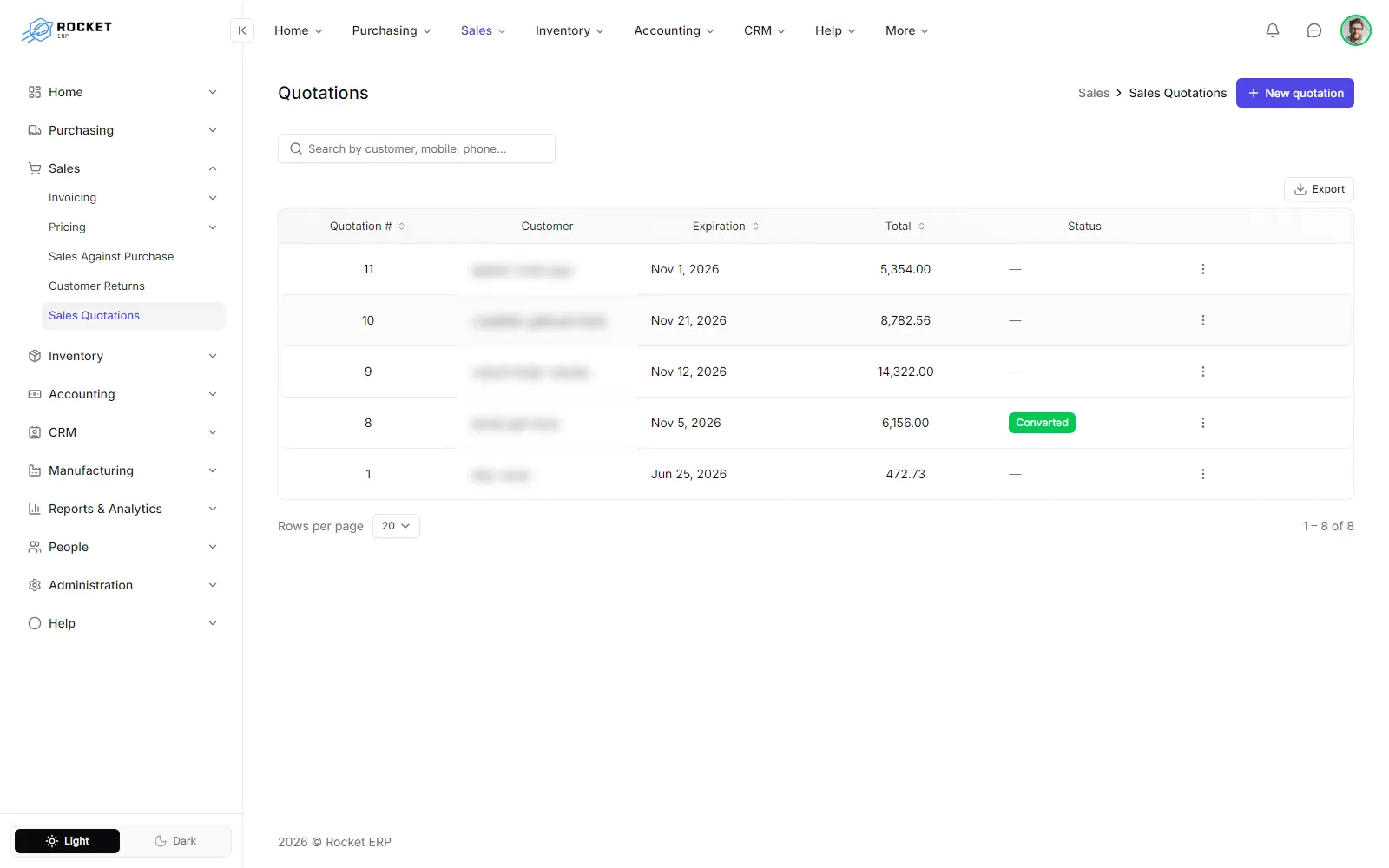The width and height of the screenshot is (1389, 868).
Task: Open the three-dot menu for quotation 1
Action: [1203, 474]
